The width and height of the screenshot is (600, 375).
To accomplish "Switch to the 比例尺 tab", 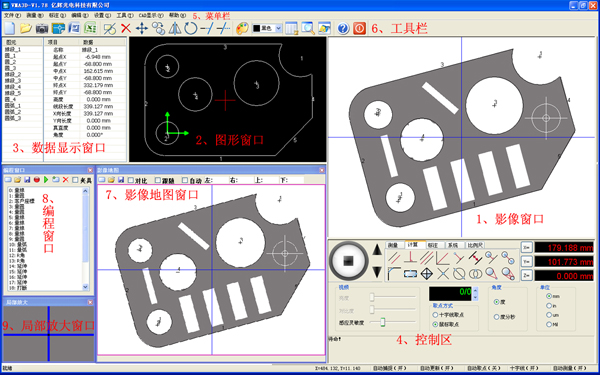I will pyautogui.click(x=475, y=245).
